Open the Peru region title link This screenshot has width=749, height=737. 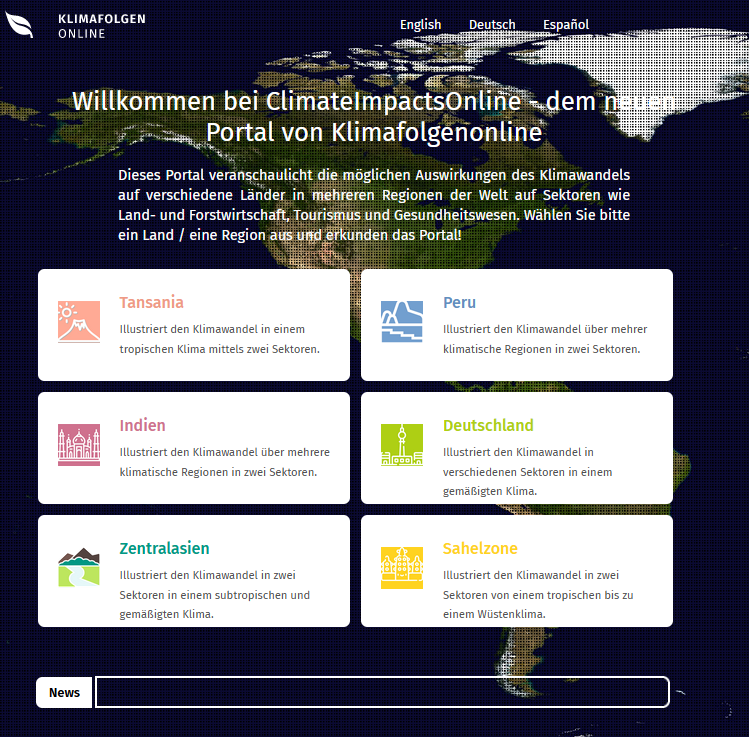pyautogui.click(x=459, y=303)
